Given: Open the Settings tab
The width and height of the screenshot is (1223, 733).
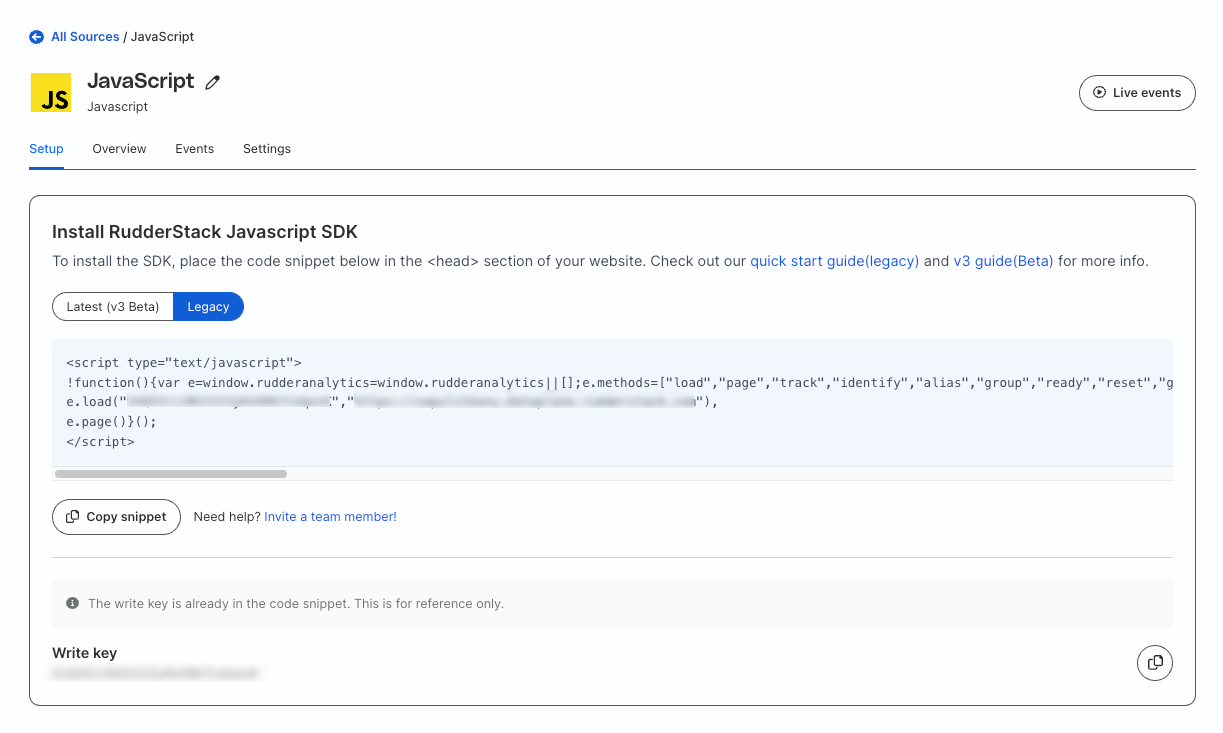Looking at the screenshot, I should [x=267, y=149].
